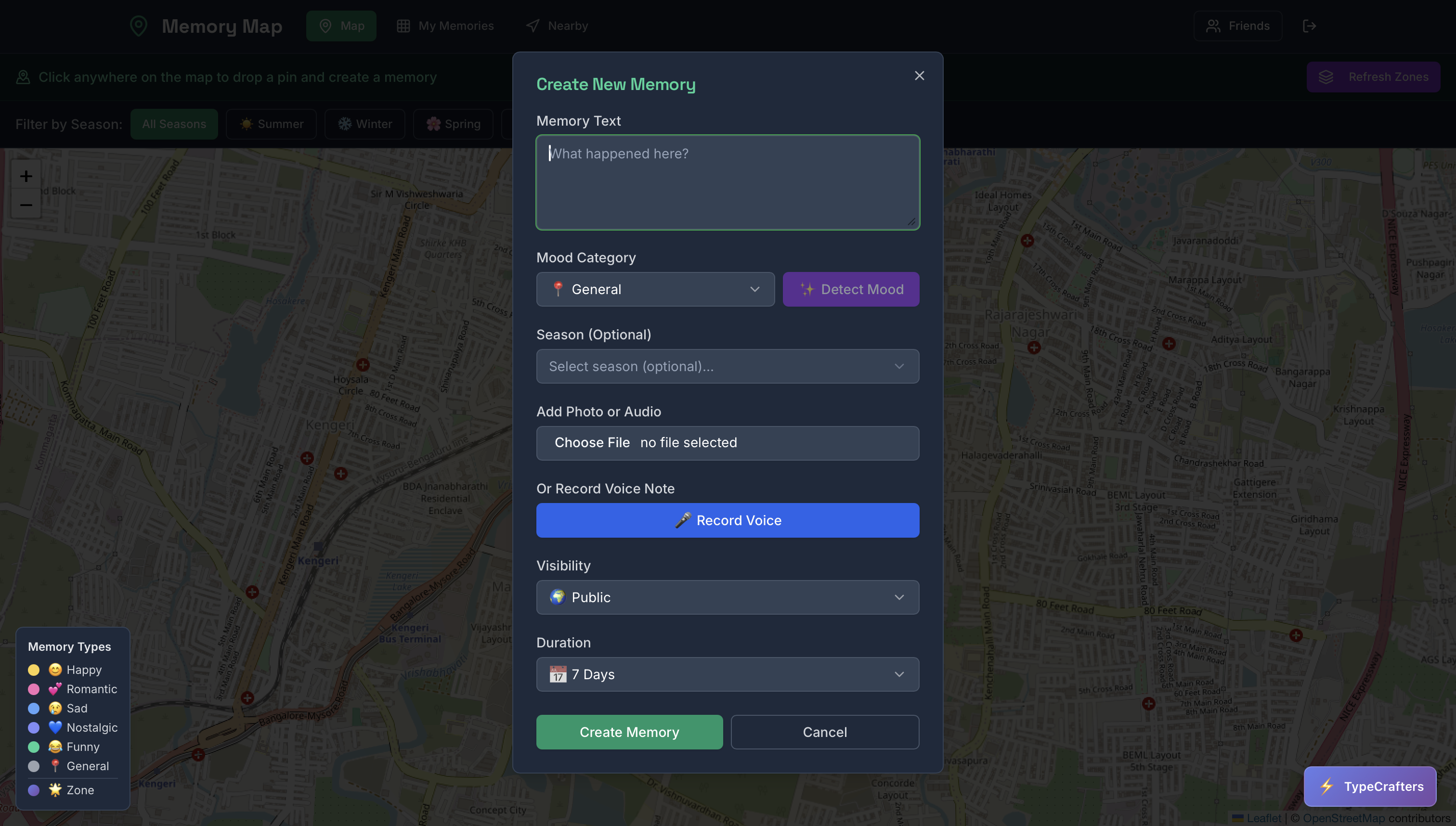The height and width of the screenshot is (826, 1456).
Task: Click the logout icon in top right
Action: (1310, 26)
